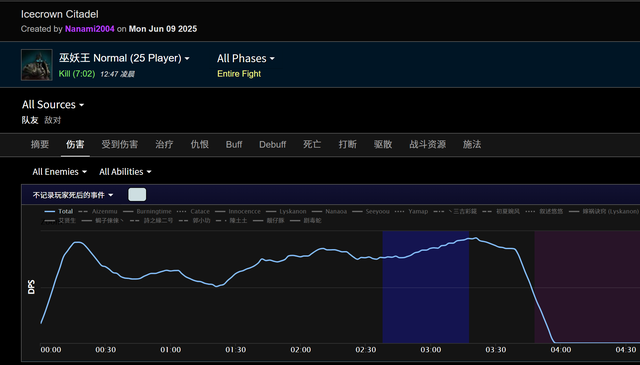
Task: Toggle Burningtime series in the legend
Action: coord(147,211)
